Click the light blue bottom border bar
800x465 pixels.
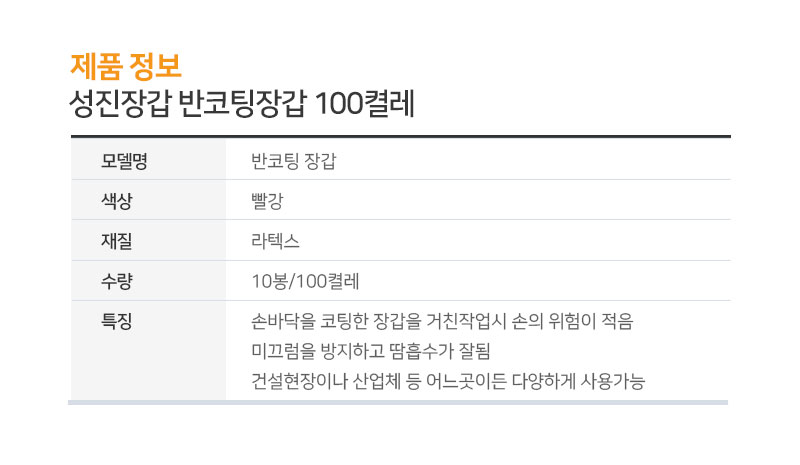398,403
